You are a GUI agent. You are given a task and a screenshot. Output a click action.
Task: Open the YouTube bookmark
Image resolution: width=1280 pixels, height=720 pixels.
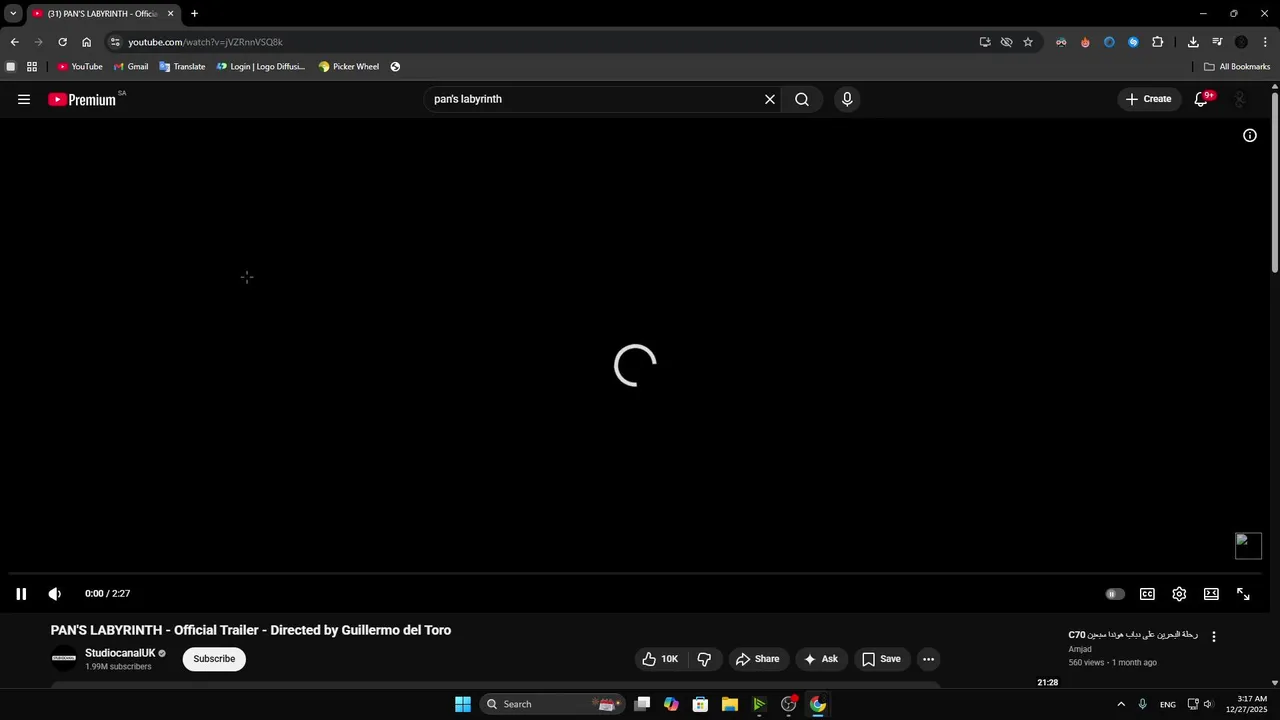coord(80,67)
